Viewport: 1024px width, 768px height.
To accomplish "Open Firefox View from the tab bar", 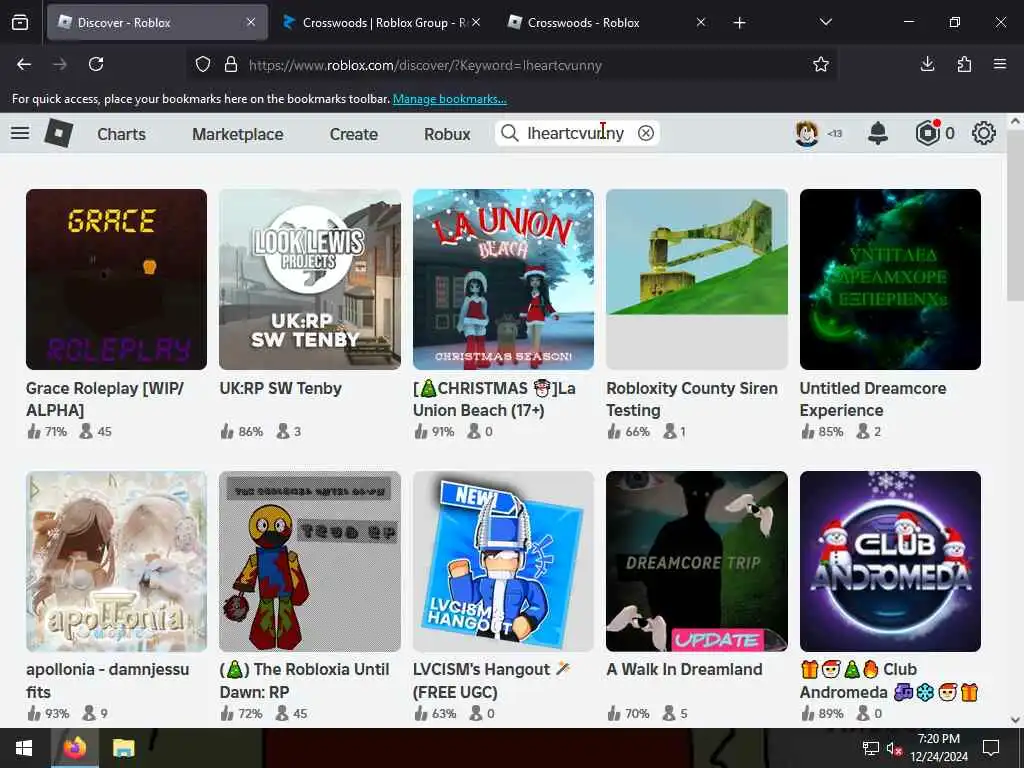I will point(20,22).
